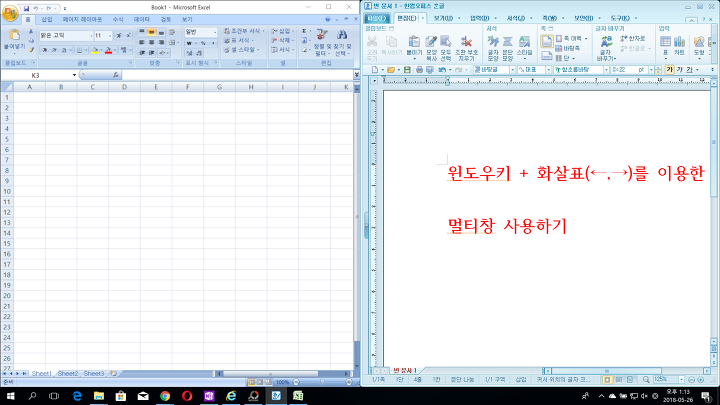This screenshot has height=405, width=720.
Task: Open the Hangul zoom percentage dropdown
Action: point(681,380)
